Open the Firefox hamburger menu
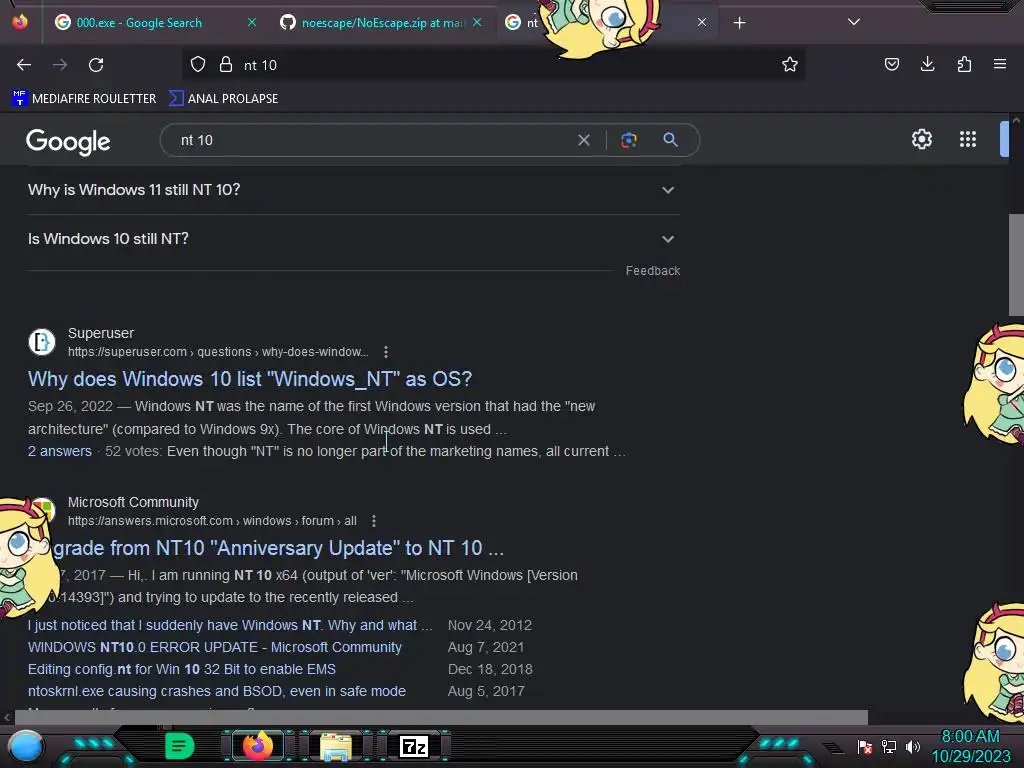 tap(1000, 64)
